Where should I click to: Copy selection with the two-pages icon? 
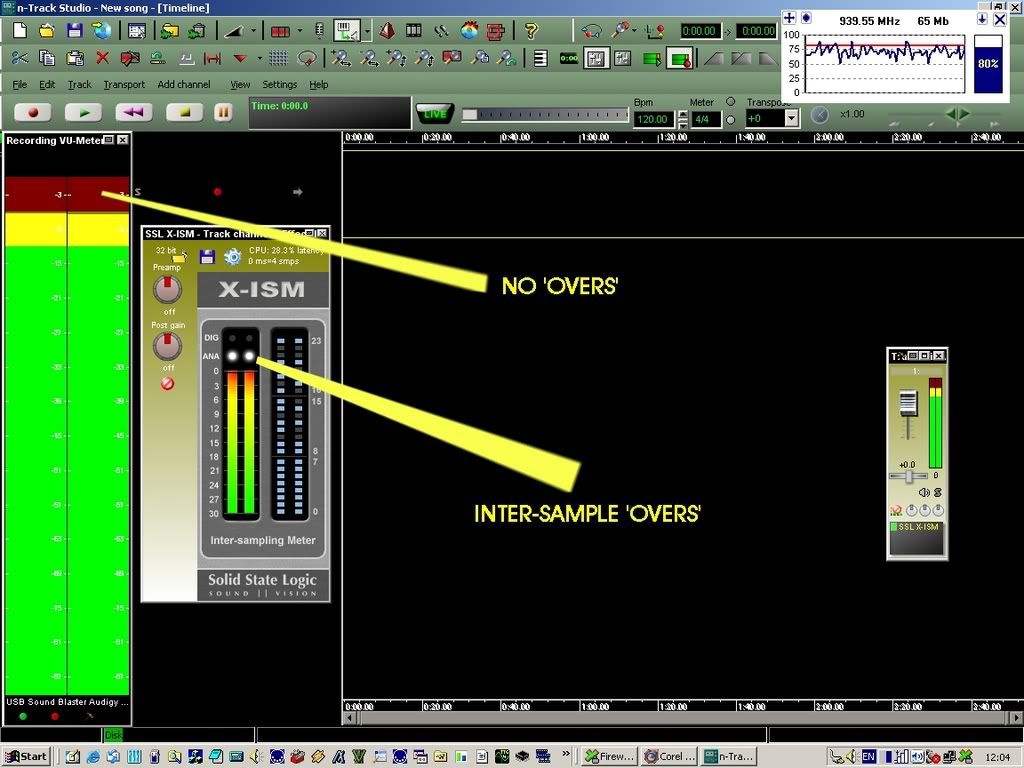(47, 59)
